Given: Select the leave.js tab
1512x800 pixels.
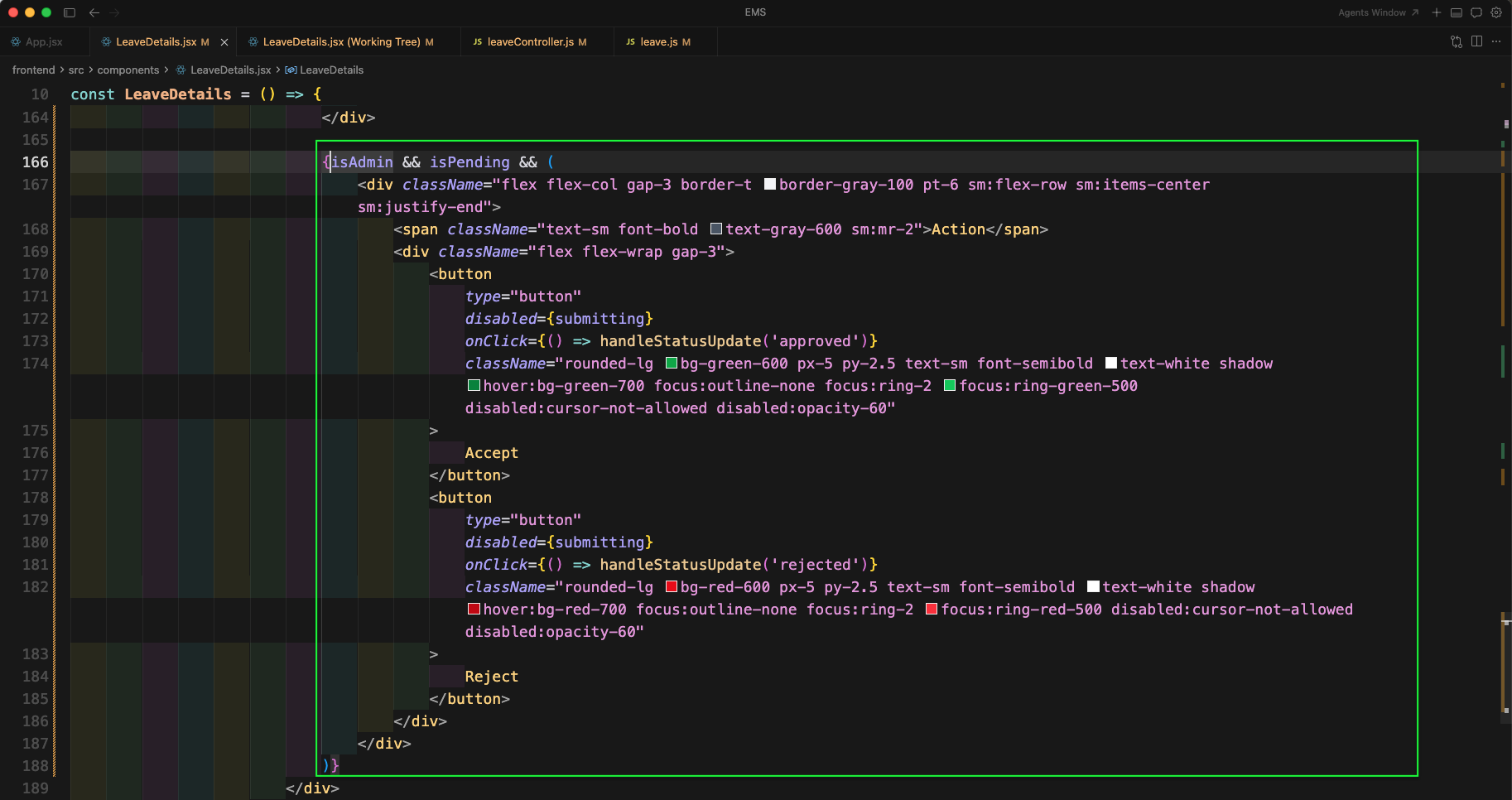Looking at the screenshot, I should pyautogui.click(x=658, y=42).
